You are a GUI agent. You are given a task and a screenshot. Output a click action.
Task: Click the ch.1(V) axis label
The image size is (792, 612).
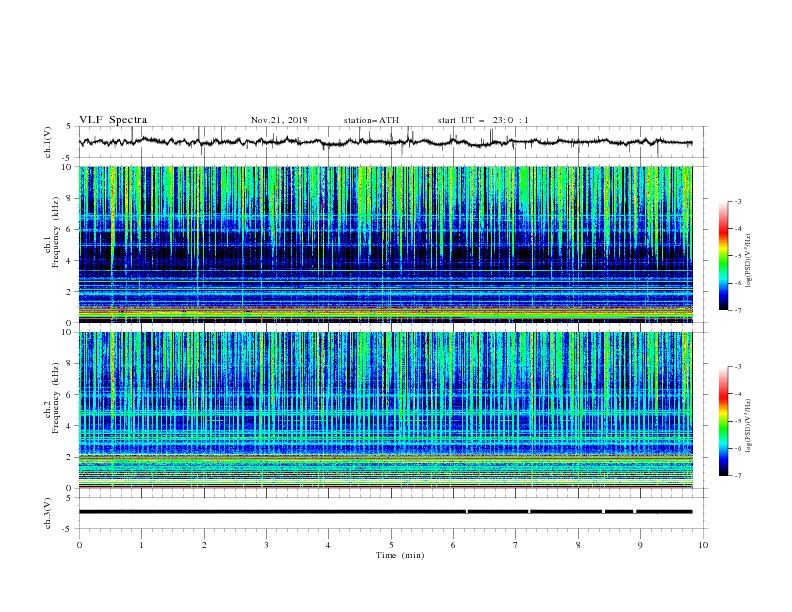[x=48, y=142]
